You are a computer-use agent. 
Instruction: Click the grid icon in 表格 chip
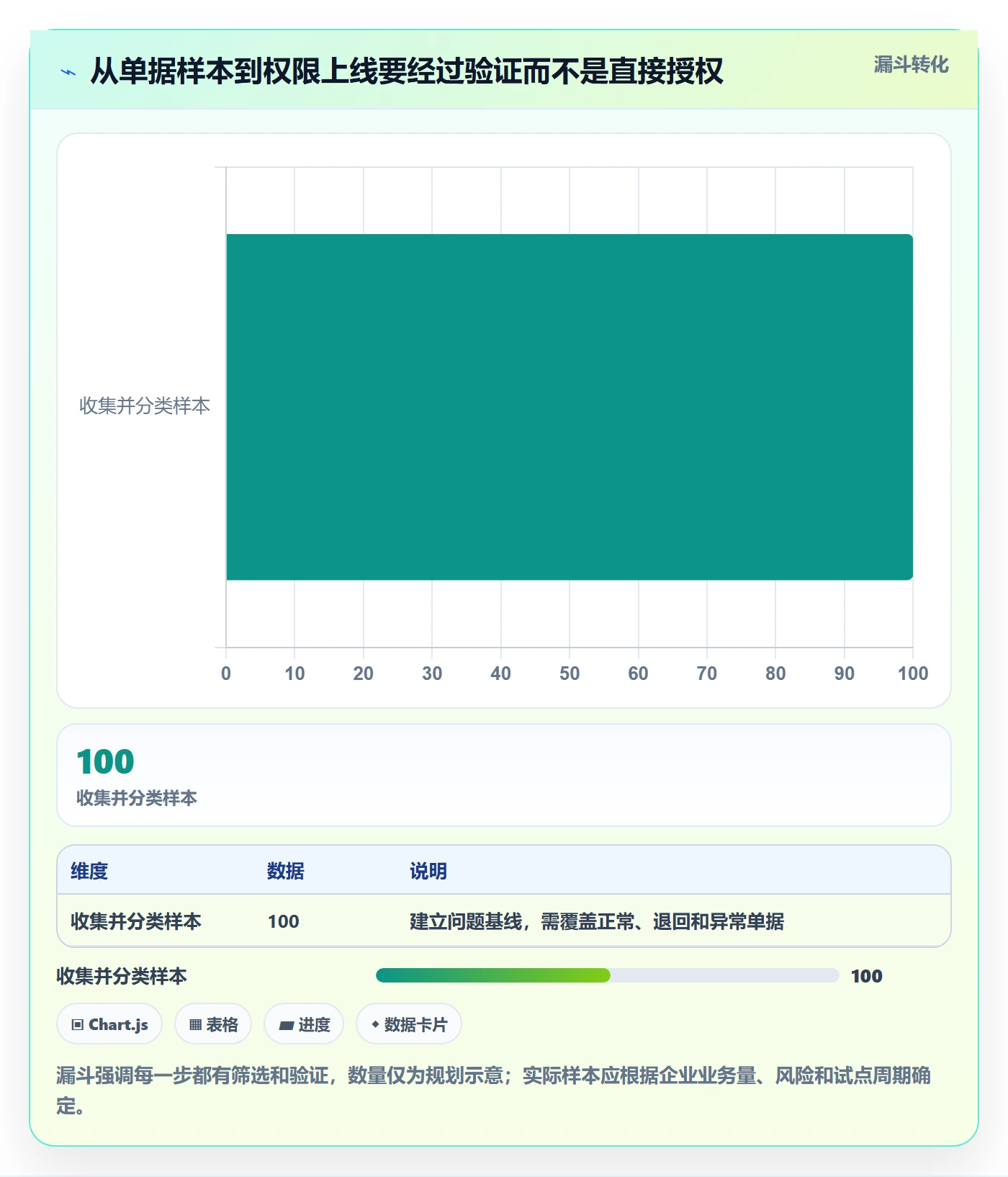[195, 1024]
